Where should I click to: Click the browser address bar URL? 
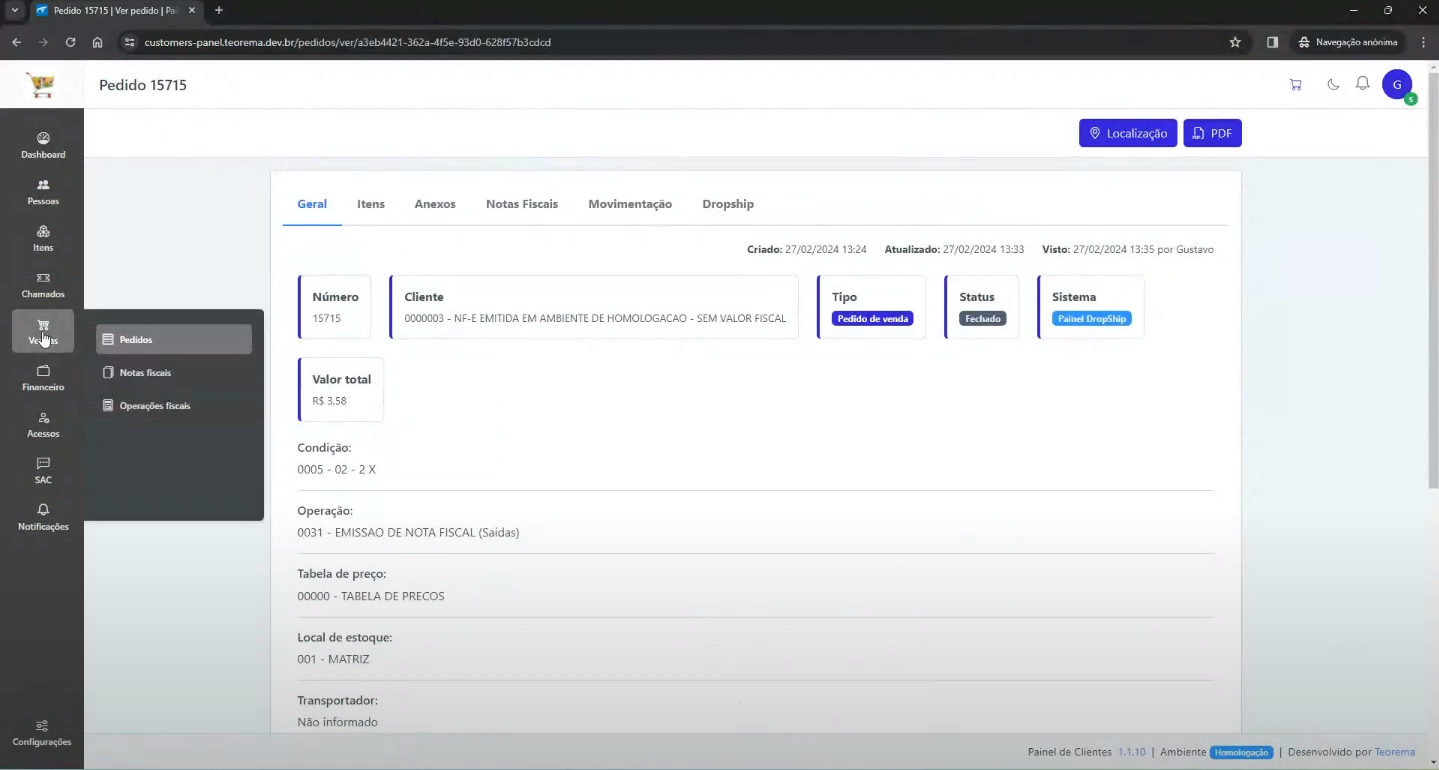coord(348,42)
